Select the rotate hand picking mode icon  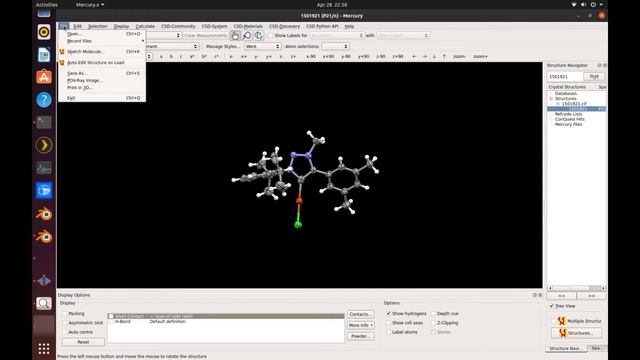235,36
